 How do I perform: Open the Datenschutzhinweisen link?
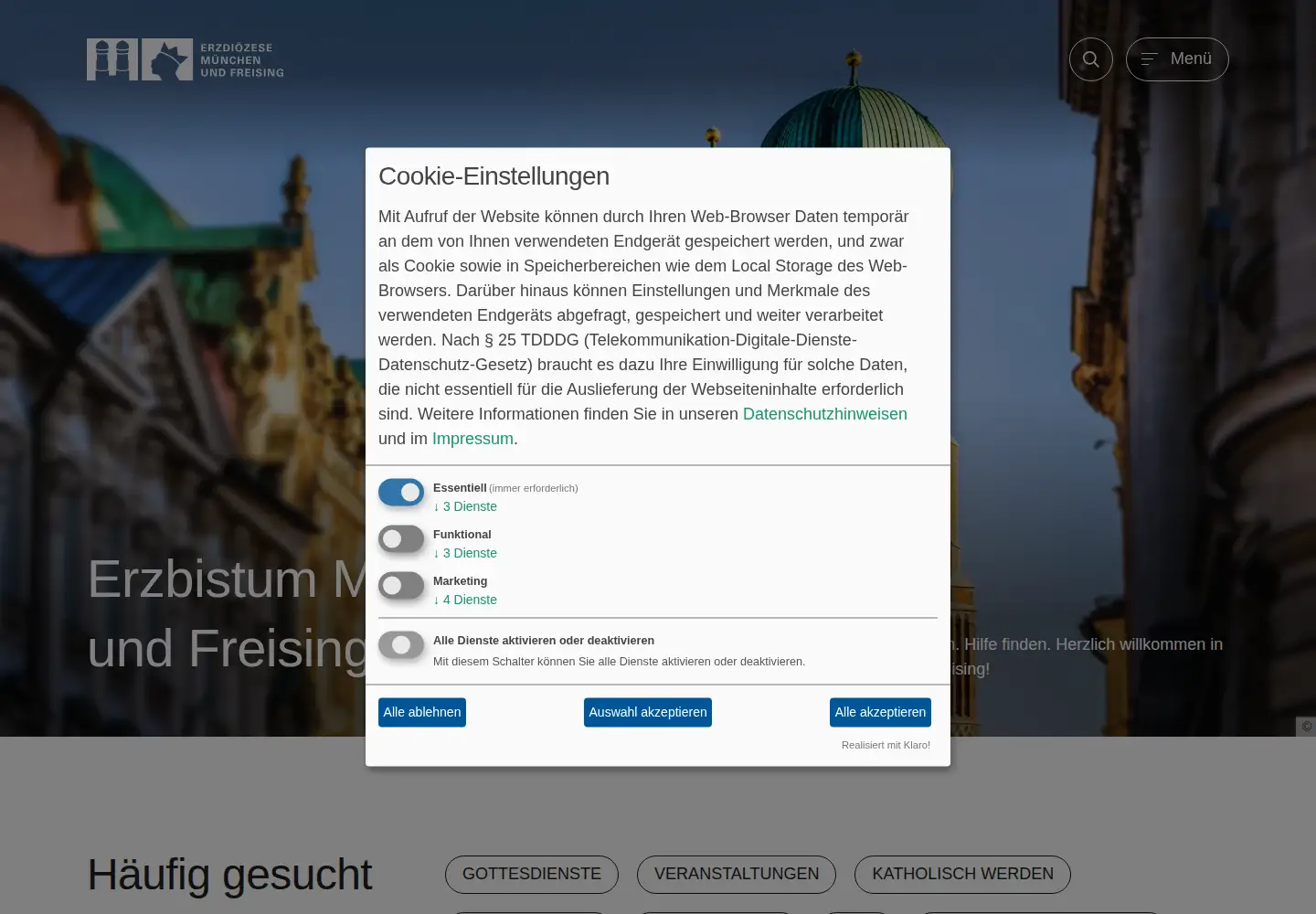point(825,414)
